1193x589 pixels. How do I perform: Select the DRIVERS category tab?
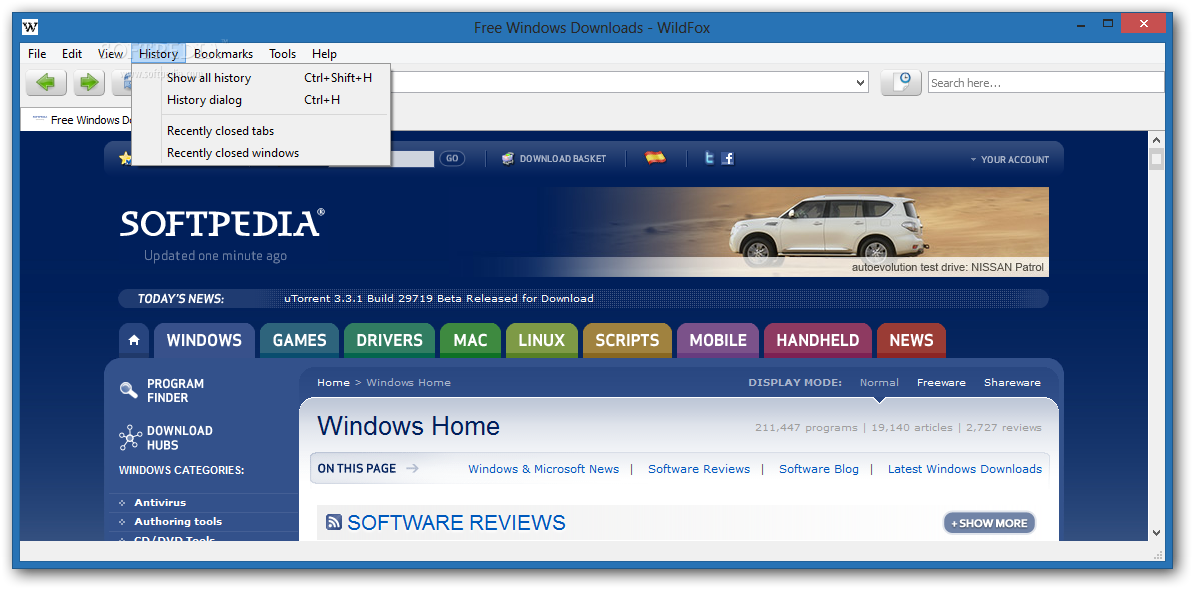pyautogui.click(x=389, y=341)
